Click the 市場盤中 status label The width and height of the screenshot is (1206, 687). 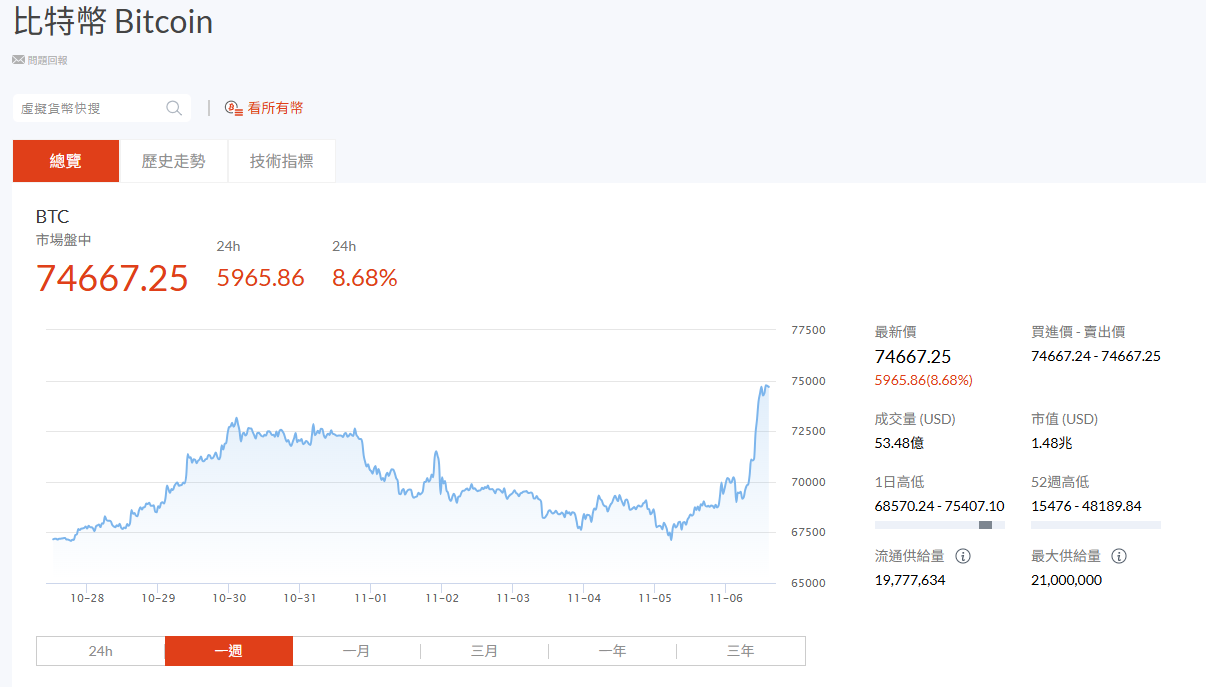point(64,240)
